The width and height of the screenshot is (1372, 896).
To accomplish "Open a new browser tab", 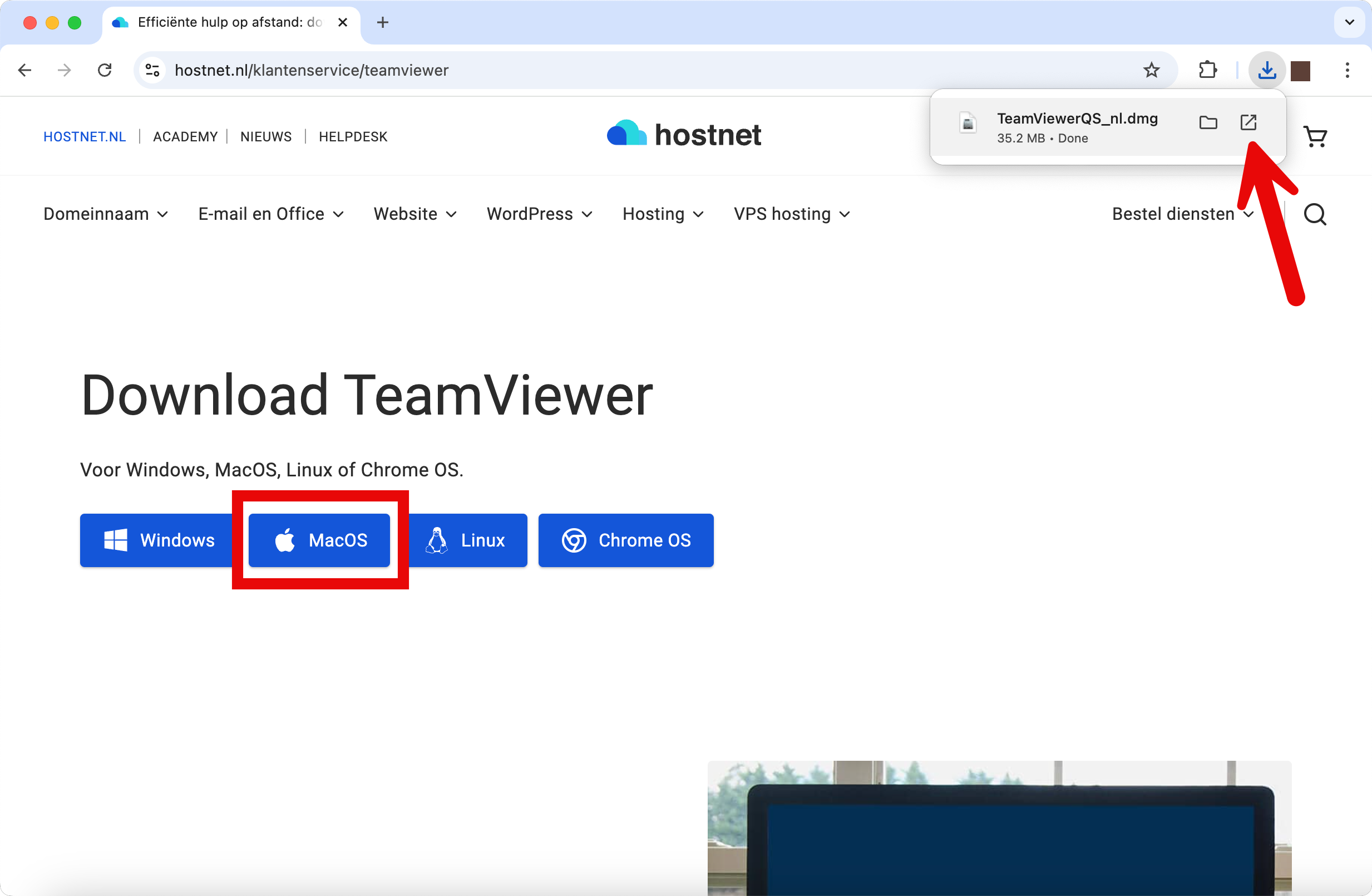I will [x=383, y=22].
